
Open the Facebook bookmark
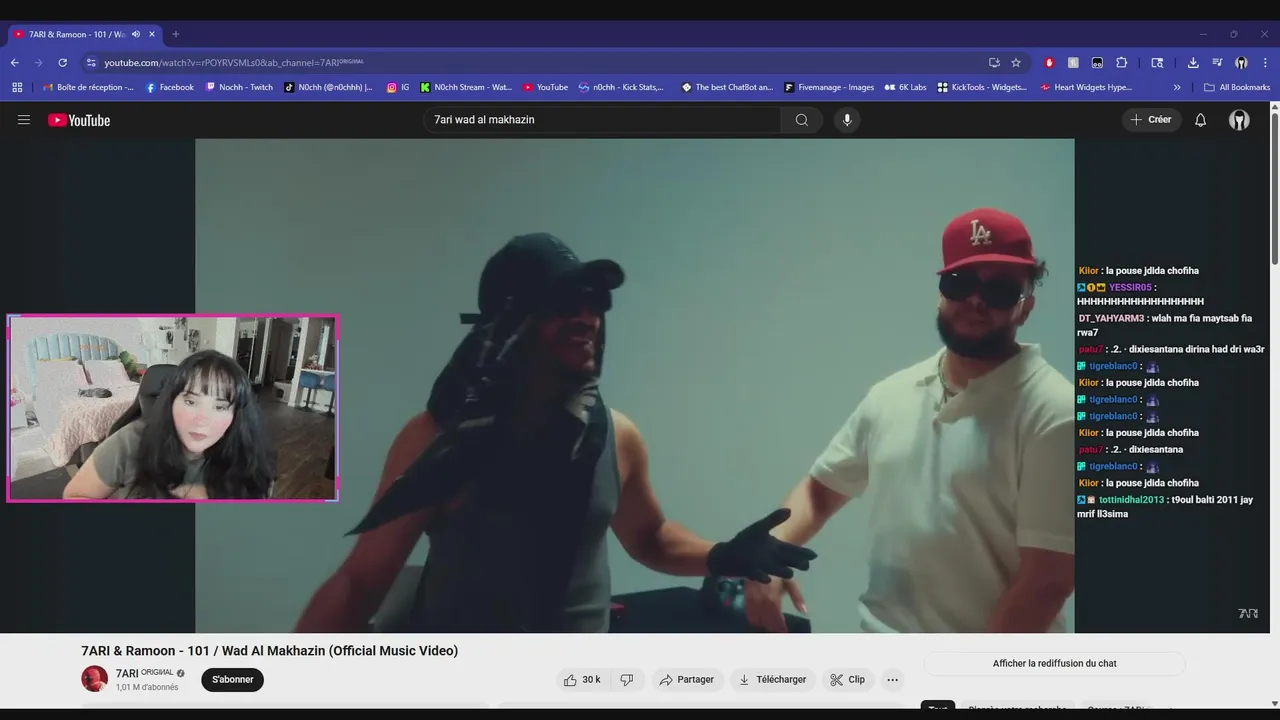click(170, 87)
